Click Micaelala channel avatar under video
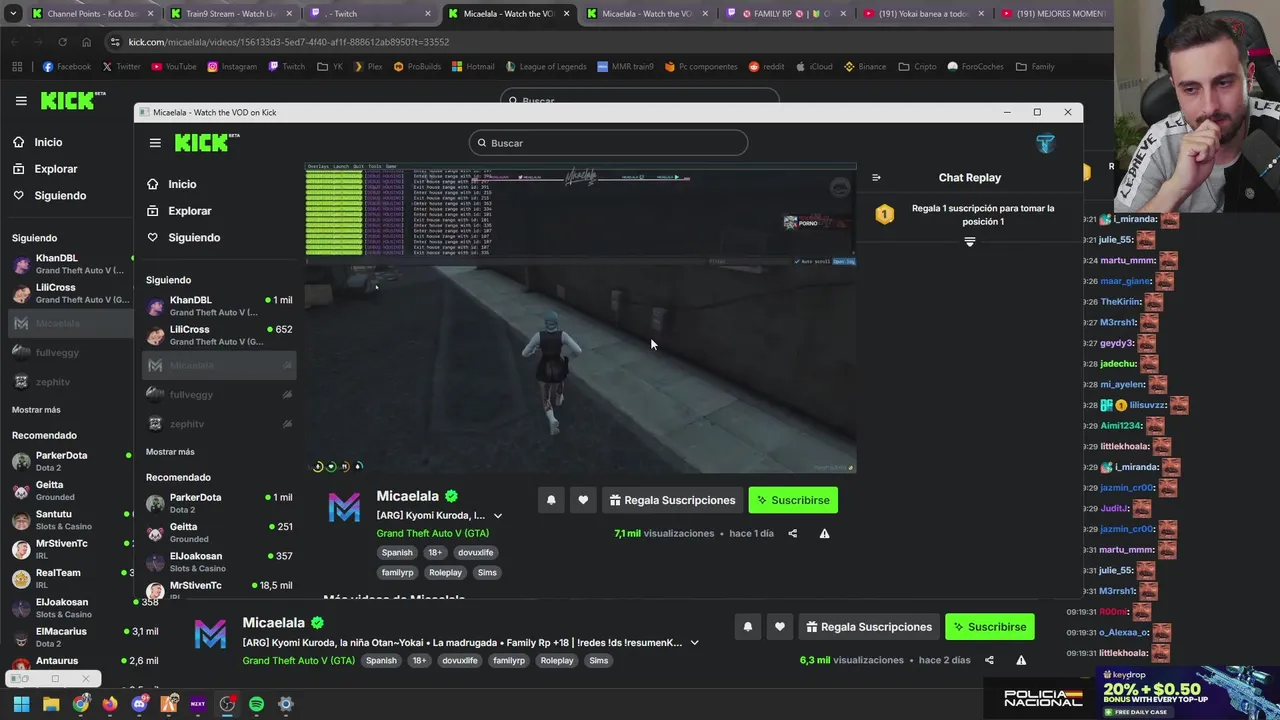This screenshot has width=1280, height=720. click(x=344, y=508)
